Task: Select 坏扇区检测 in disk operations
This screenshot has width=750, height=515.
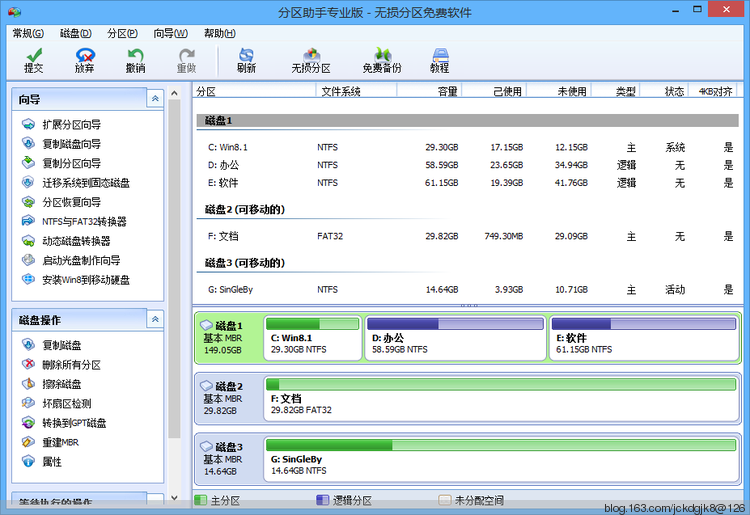Action: [66, 404]
